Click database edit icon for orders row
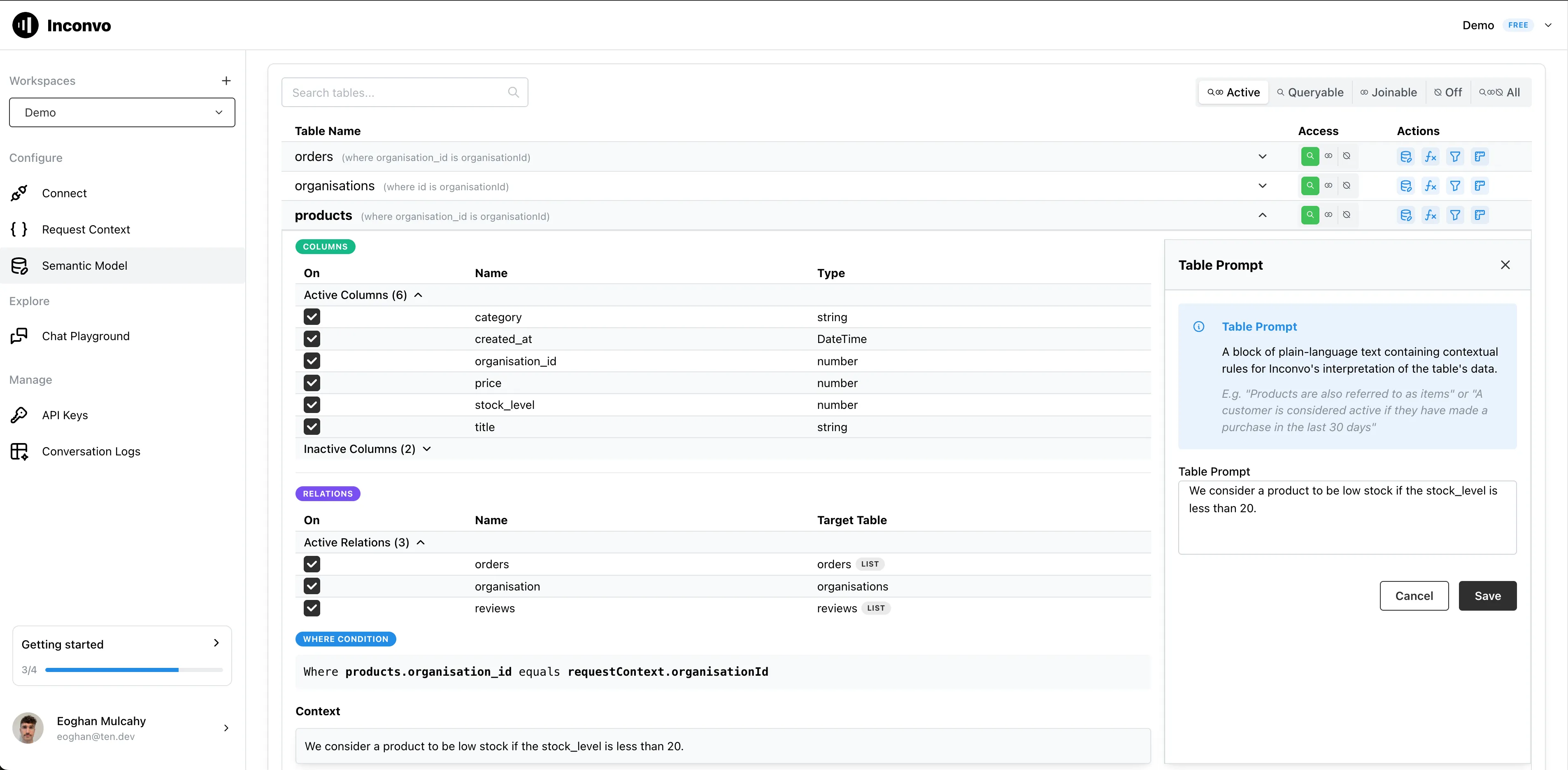Screen dimensions: 1568x770 pos(1405,156)
